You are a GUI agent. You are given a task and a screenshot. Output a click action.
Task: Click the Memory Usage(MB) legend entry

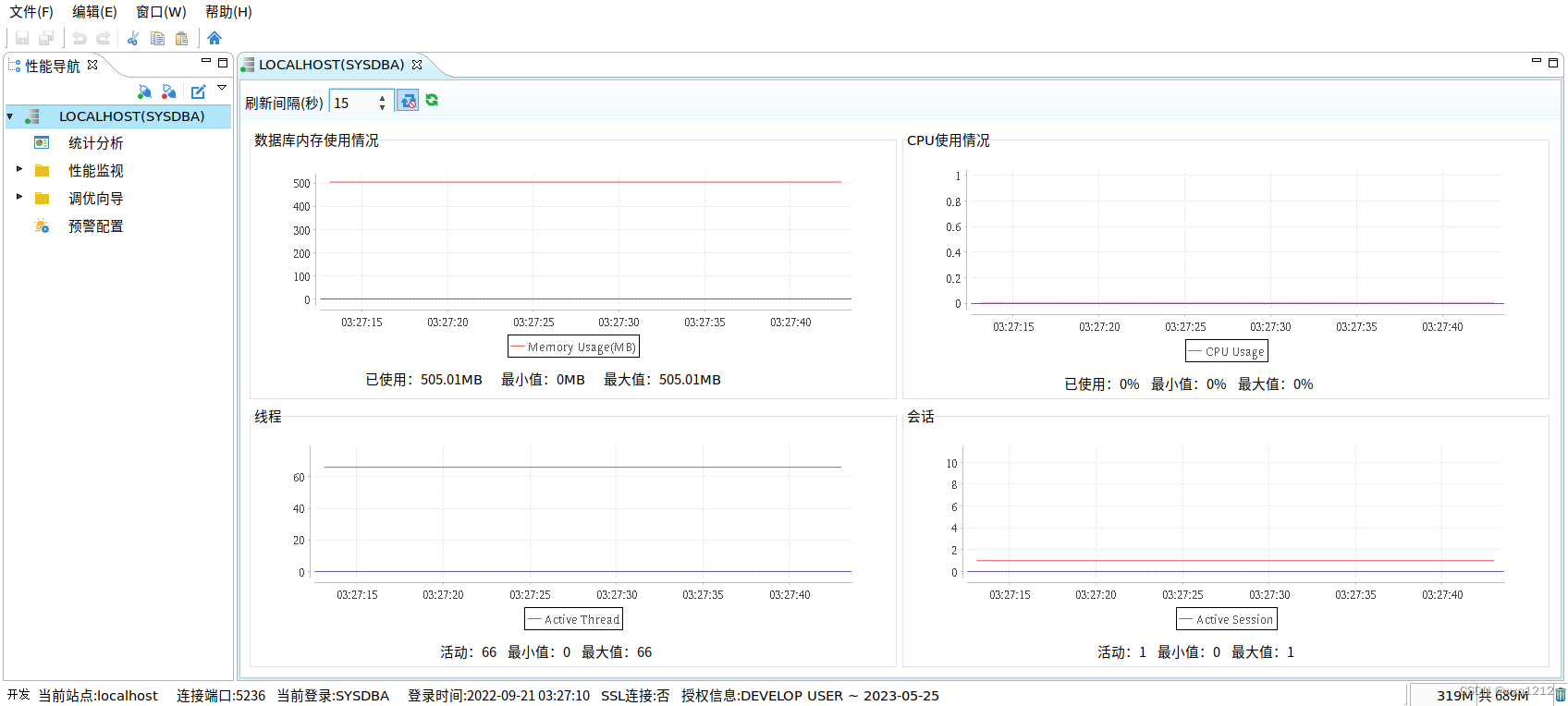573,347
